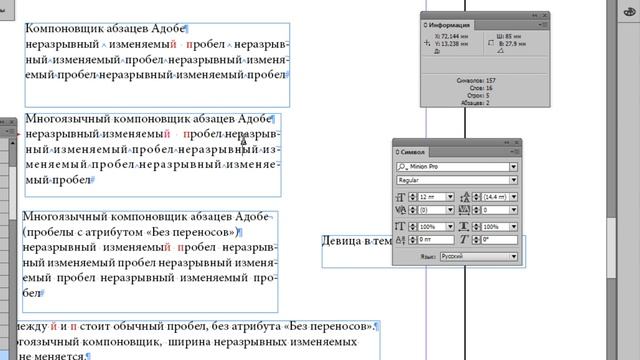Open the horizontal scale dropdown arrow
640x360 pixels.
click(x=514, y=227)
